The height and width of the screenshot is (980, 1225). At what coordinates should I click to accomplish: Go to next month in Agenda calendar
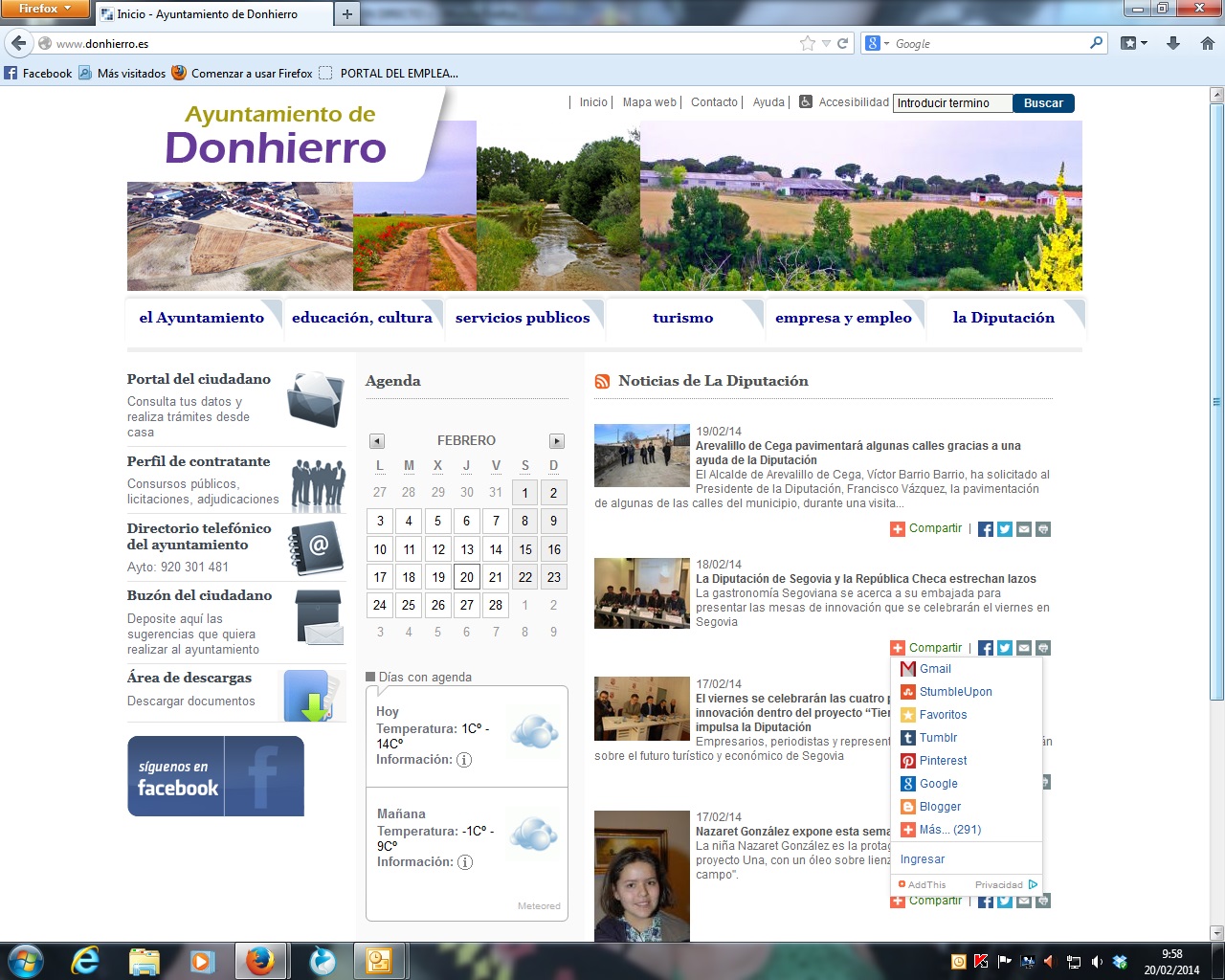(x=557, y=441)
